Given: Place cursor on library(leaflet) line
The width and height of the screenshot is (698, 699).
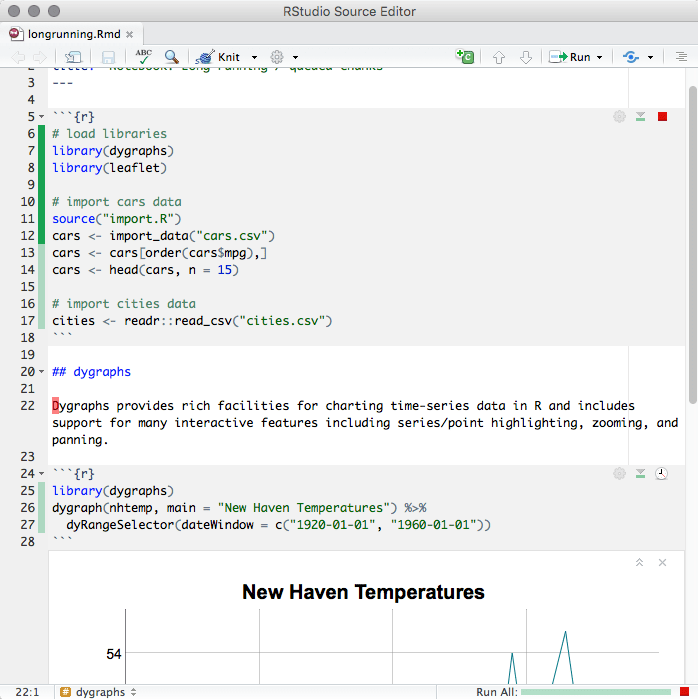Looking at the screenshot, I should coord(109,168).
